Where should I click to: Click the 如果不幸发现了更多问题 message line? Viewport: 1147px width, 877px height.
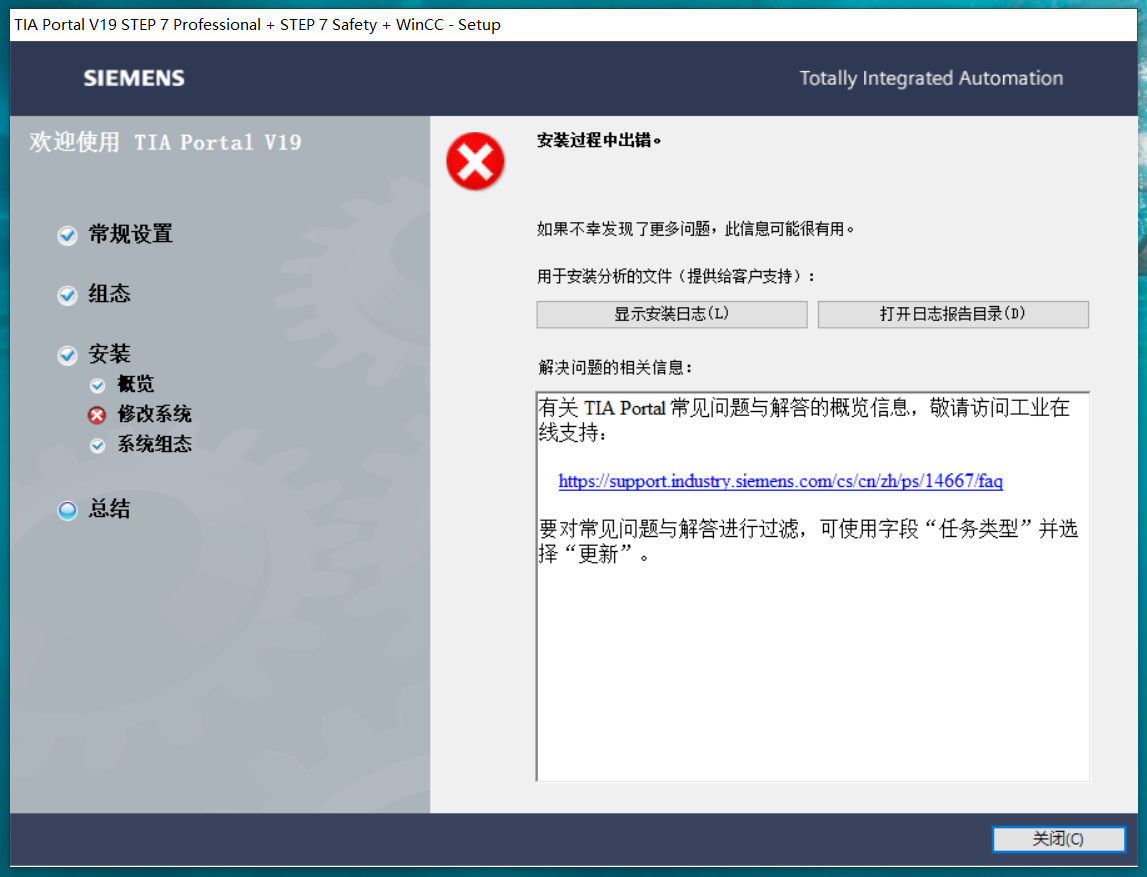696,229
